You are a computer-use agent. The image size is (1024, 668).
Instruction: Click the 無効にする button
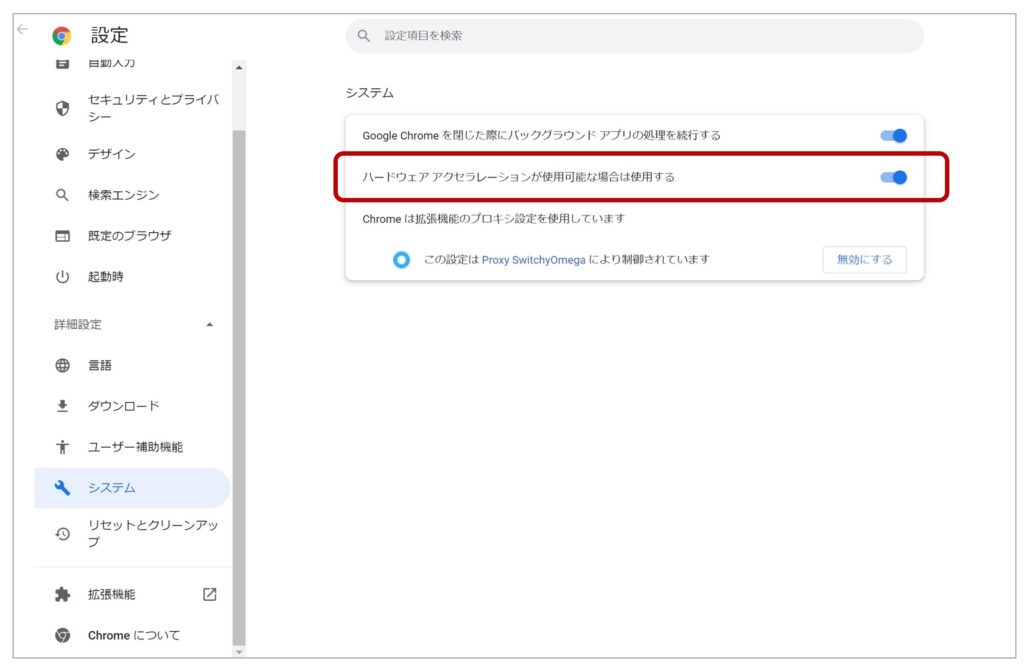click(864, 260)
